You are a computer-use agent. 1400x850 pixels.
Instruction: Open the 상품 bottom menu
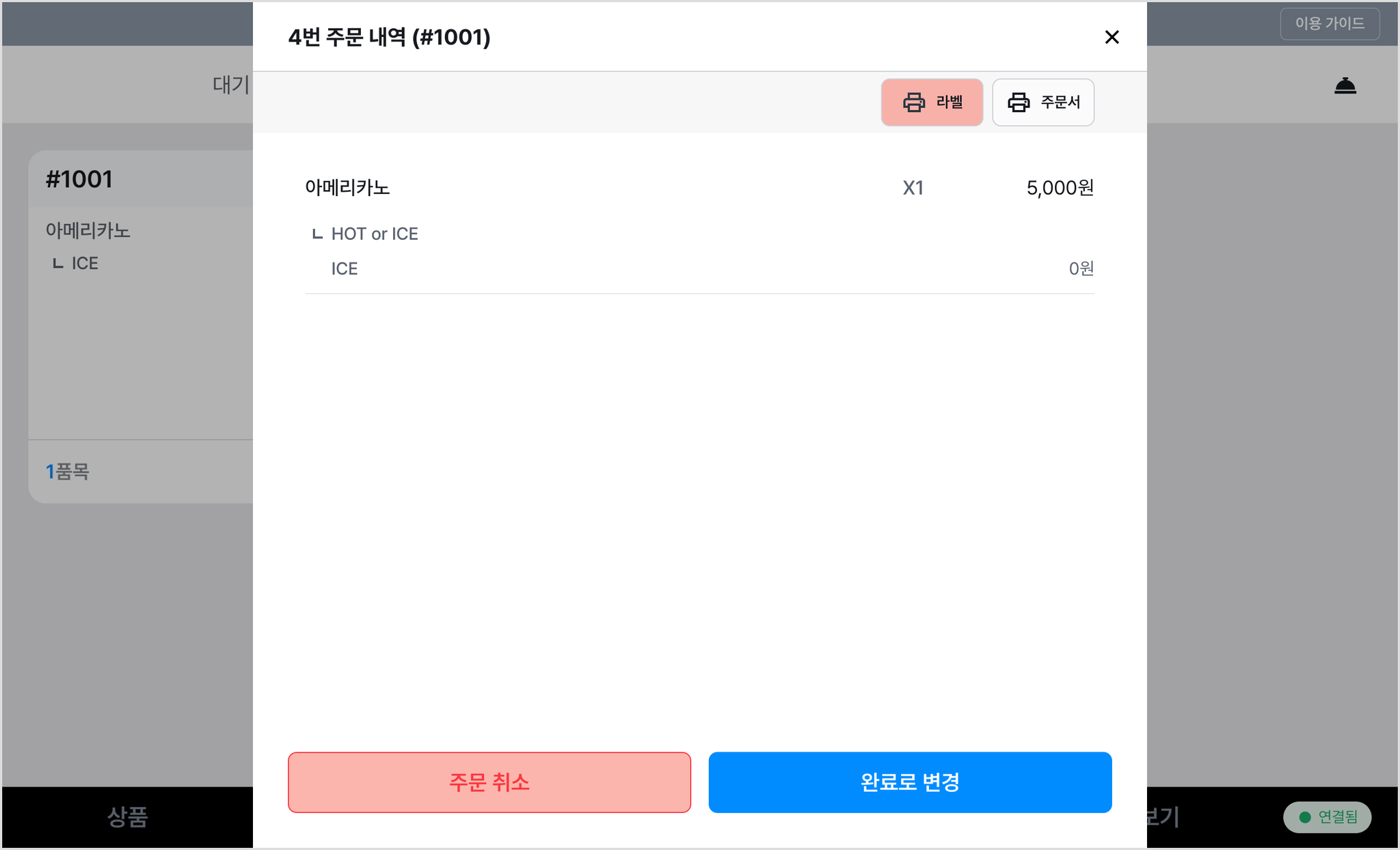pos(127,817)
